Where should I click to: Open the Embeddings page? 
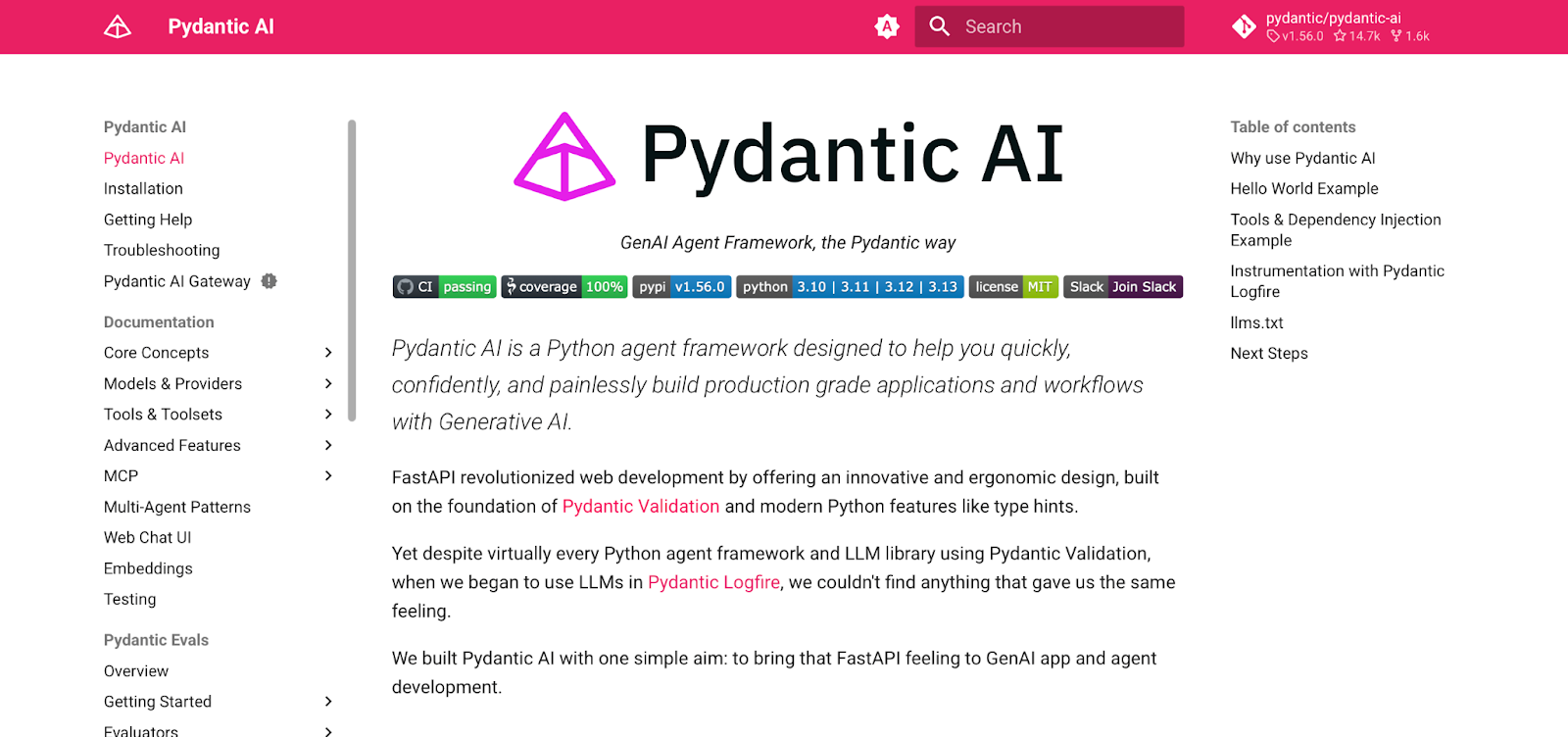point(148,568)
